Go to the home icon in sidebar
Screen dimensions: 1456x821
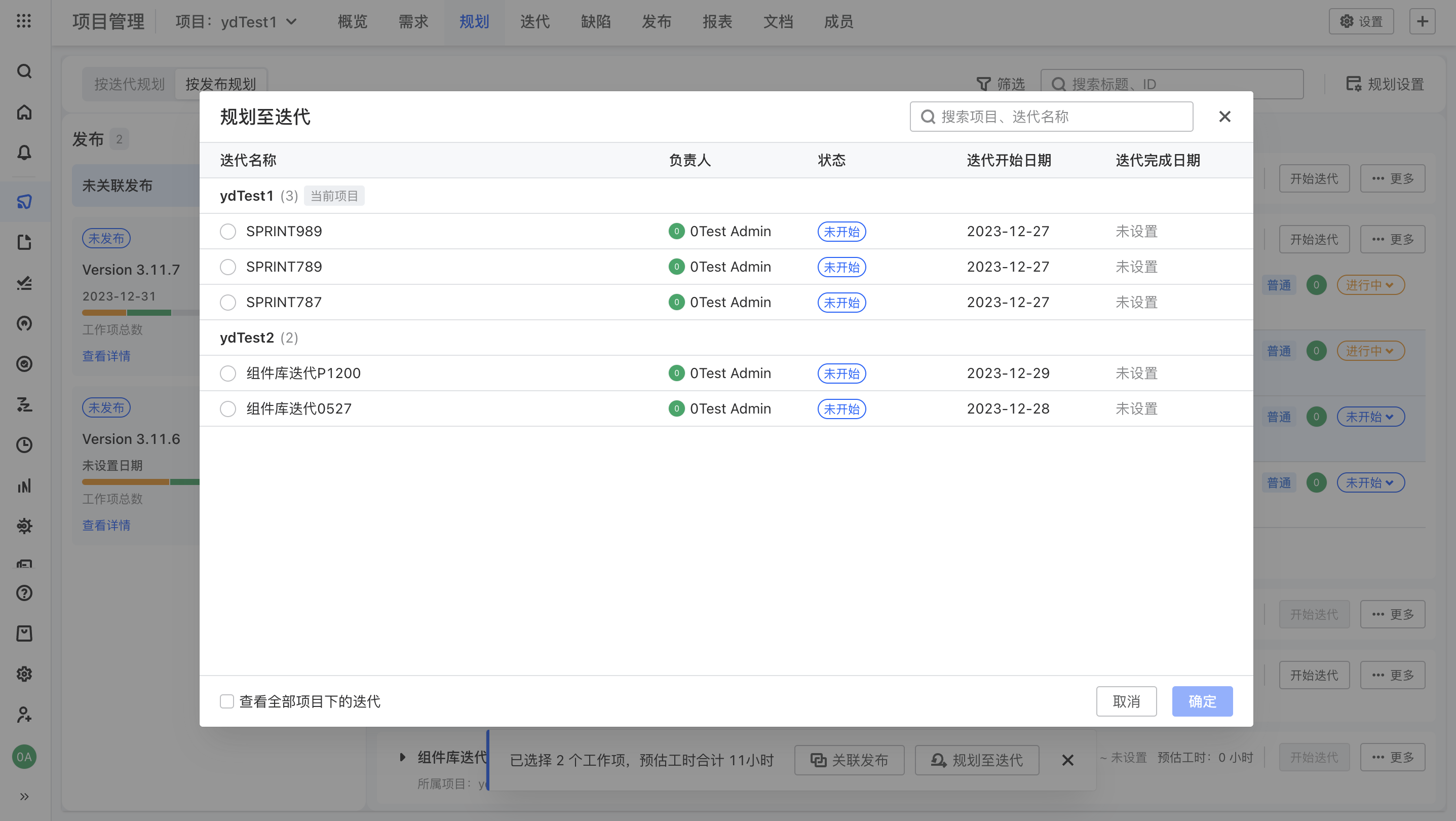point(24,112)
